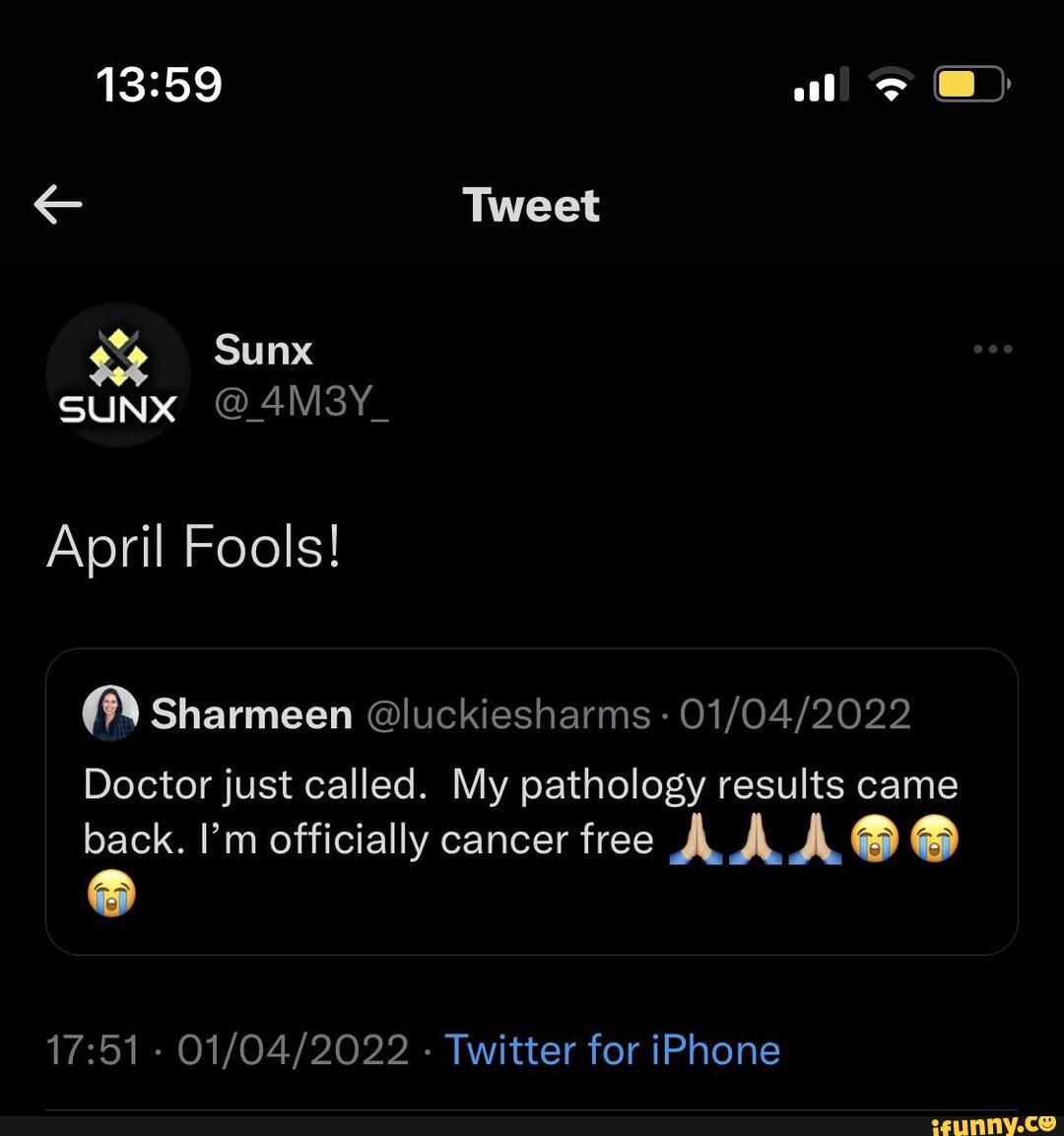Open the Twitter for iPhone link

point(612,1049)
